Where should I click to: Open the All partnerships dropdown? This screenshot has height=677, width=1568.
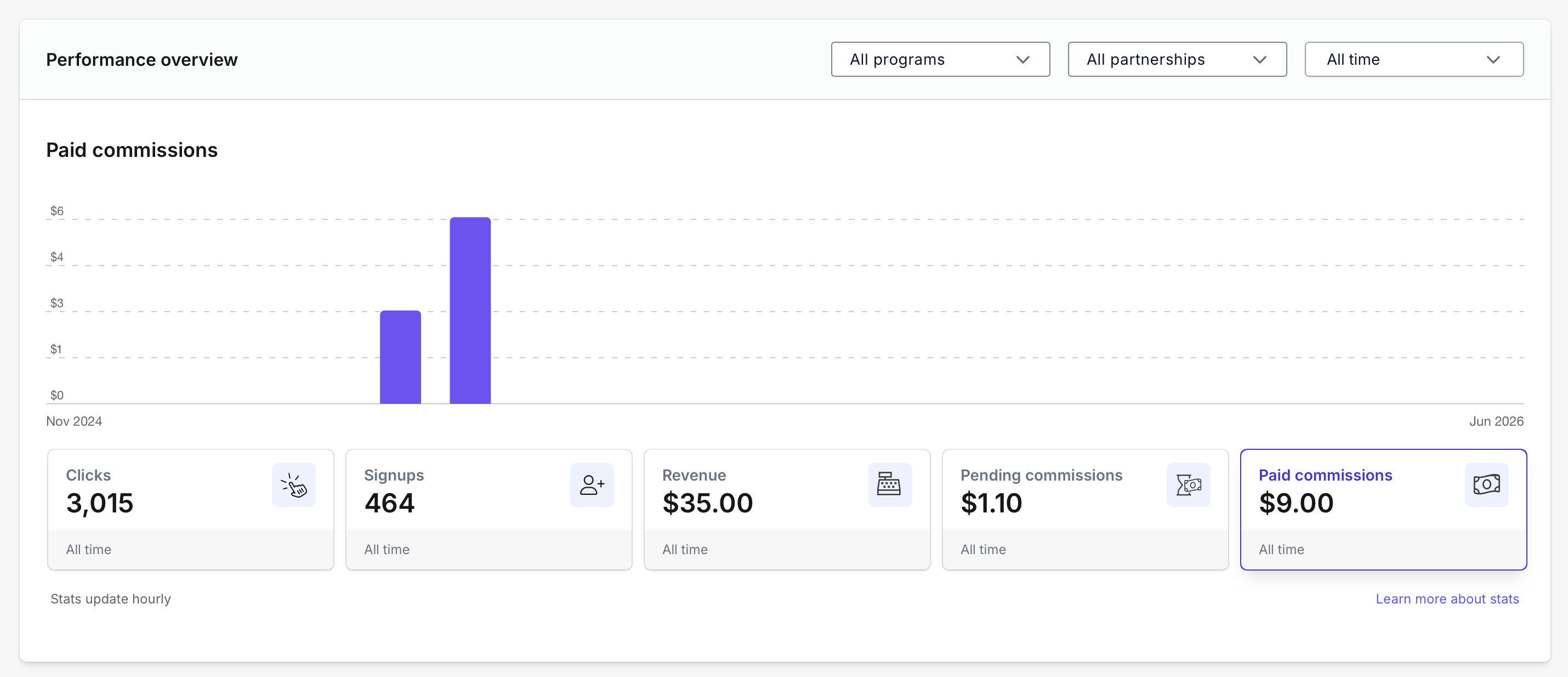click(1177, 59)
